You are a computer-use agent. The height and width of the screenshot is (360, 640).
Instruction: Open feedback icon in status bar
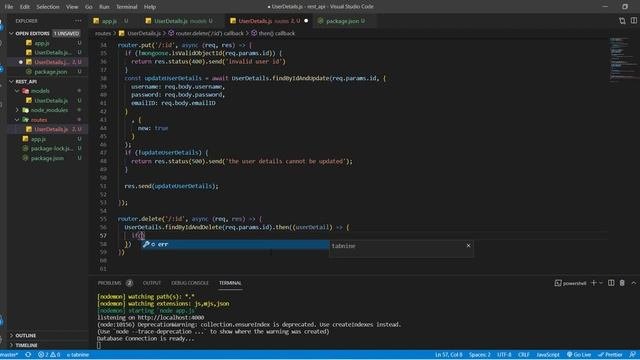[633, 355]
